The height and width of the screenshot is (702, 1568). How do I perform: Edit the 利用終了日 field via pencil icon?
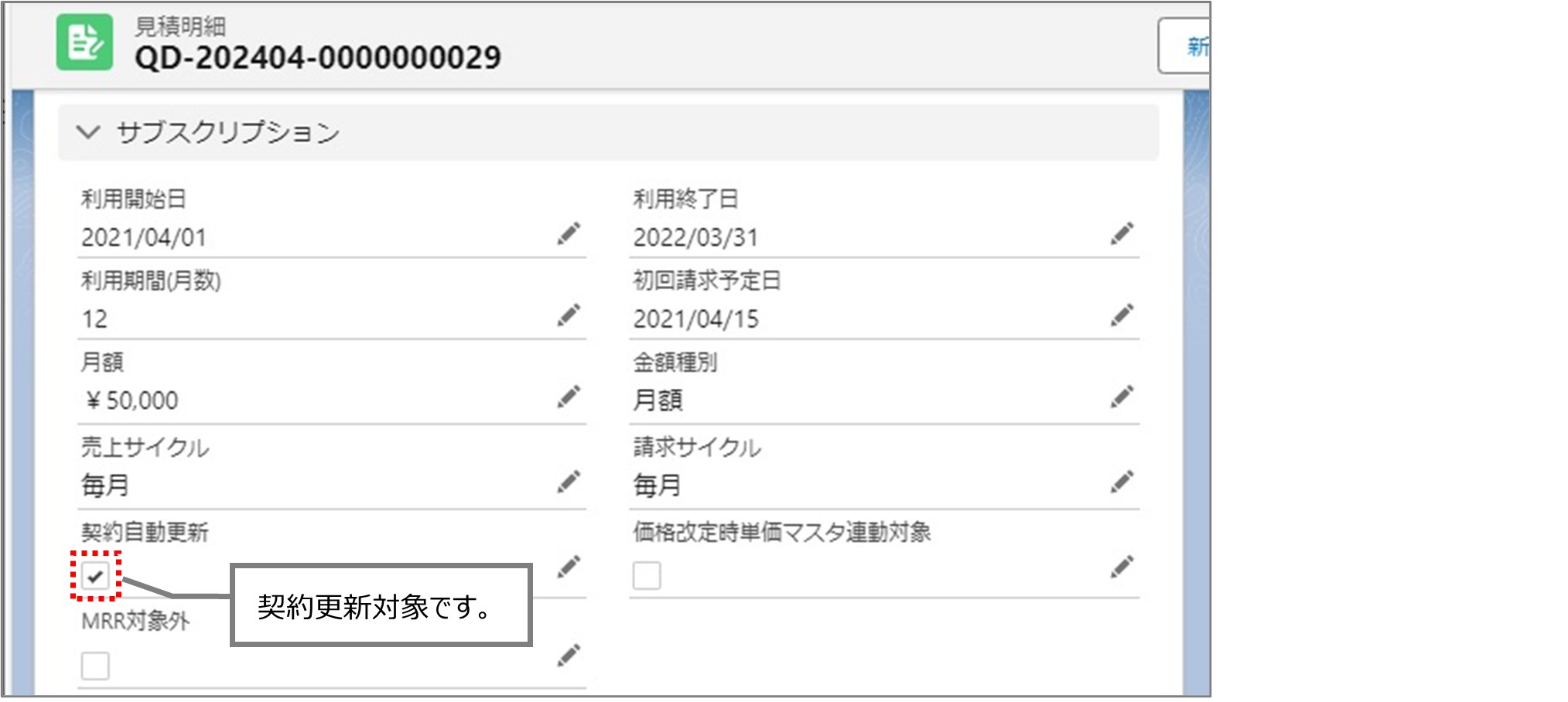tap(1121, 233)
